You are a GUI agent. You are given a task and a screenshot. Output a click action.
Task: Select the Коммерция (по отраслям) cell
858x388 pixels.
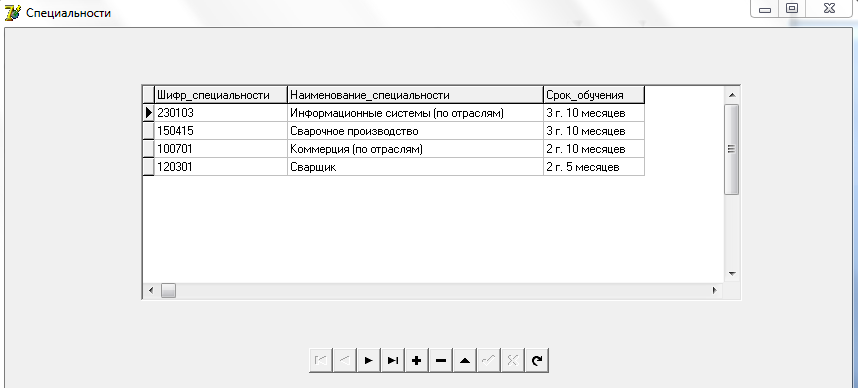click(415, 149)
